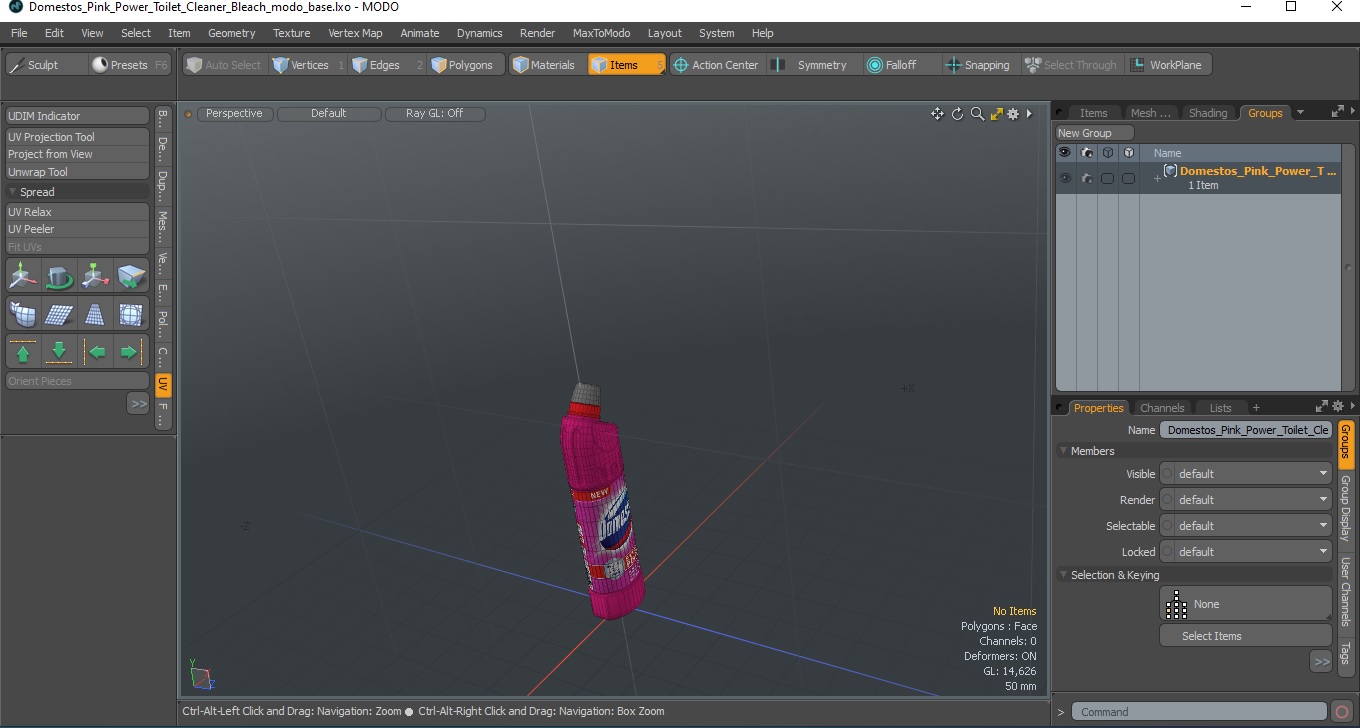
Task: Open settings gear in Properties panel
Action: point(1338,406)
